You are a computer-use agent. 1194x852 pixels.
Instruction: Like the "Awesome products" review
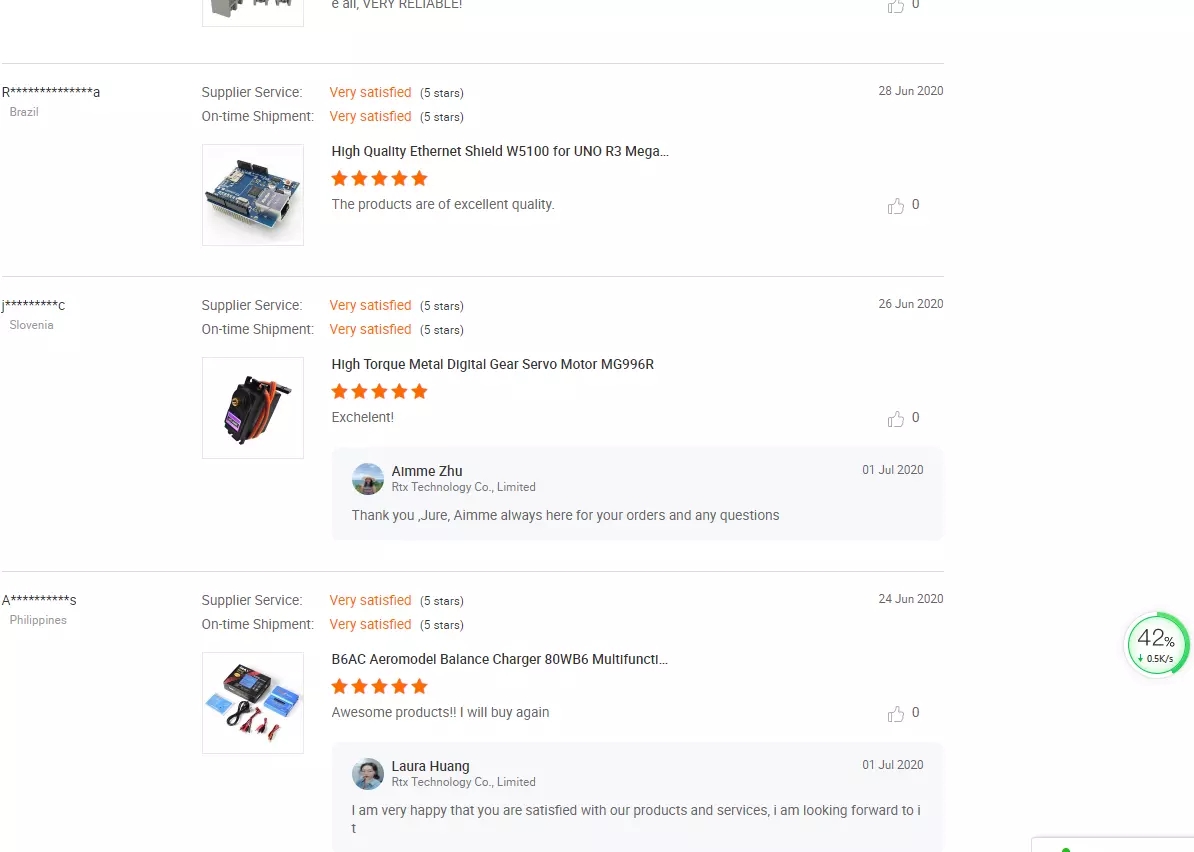point(896,713)
